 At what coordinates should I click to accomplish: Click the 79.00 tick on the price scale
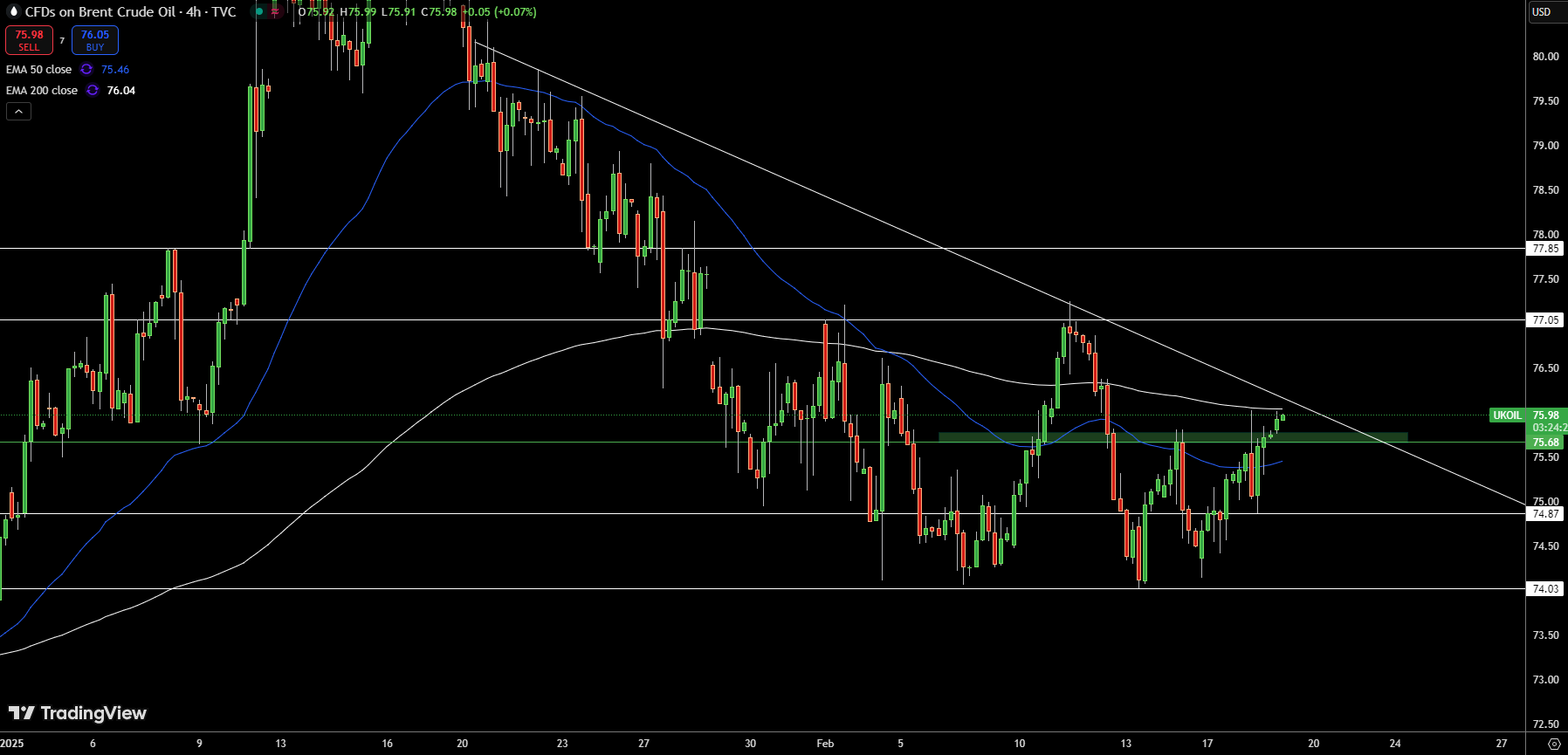tap(1545, 146)
